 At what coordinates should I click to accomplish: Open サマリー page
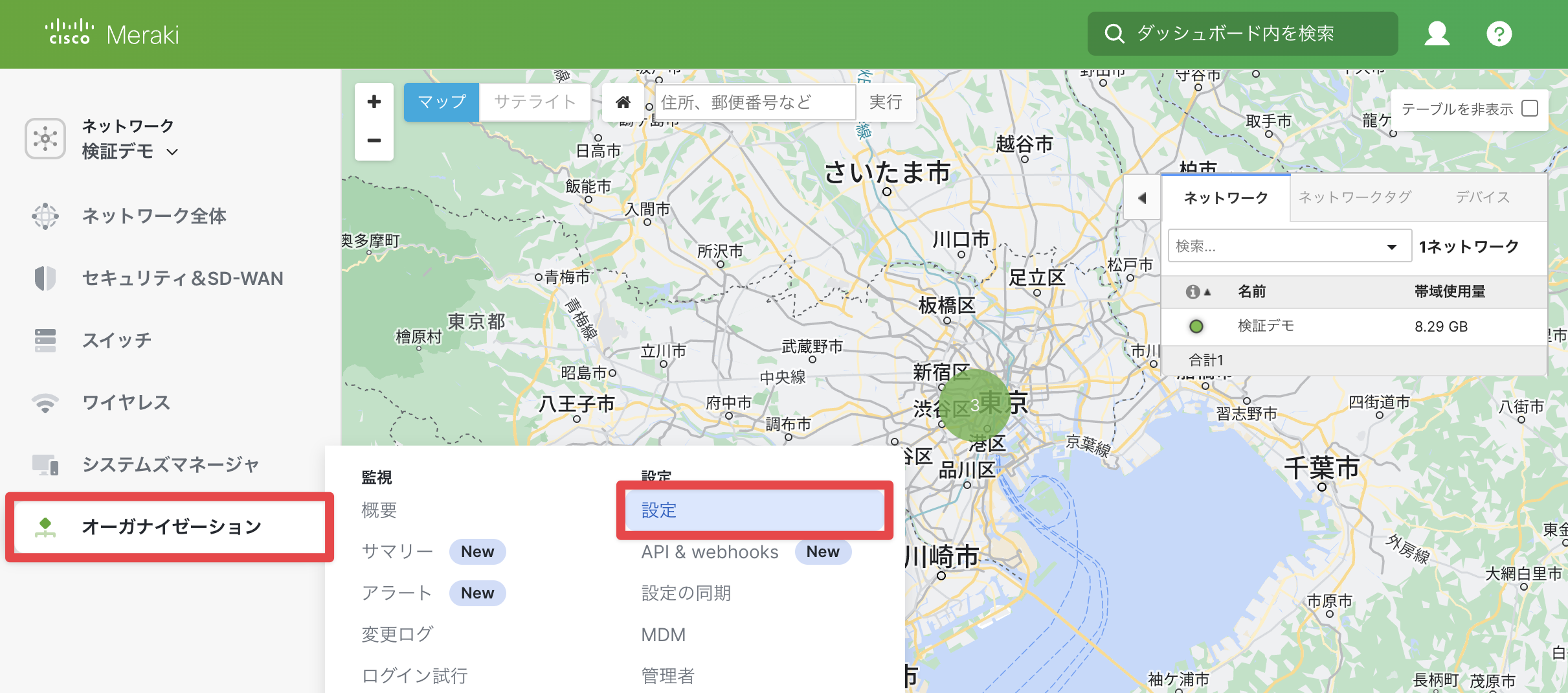(x=397, y=552)
